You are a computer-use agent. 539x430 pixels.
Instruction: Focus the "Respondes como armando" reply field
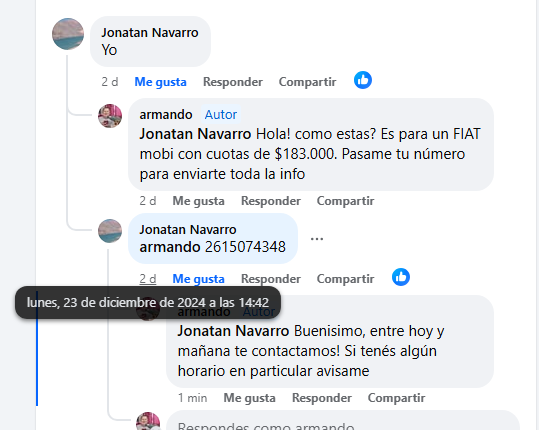click(343, 423)
